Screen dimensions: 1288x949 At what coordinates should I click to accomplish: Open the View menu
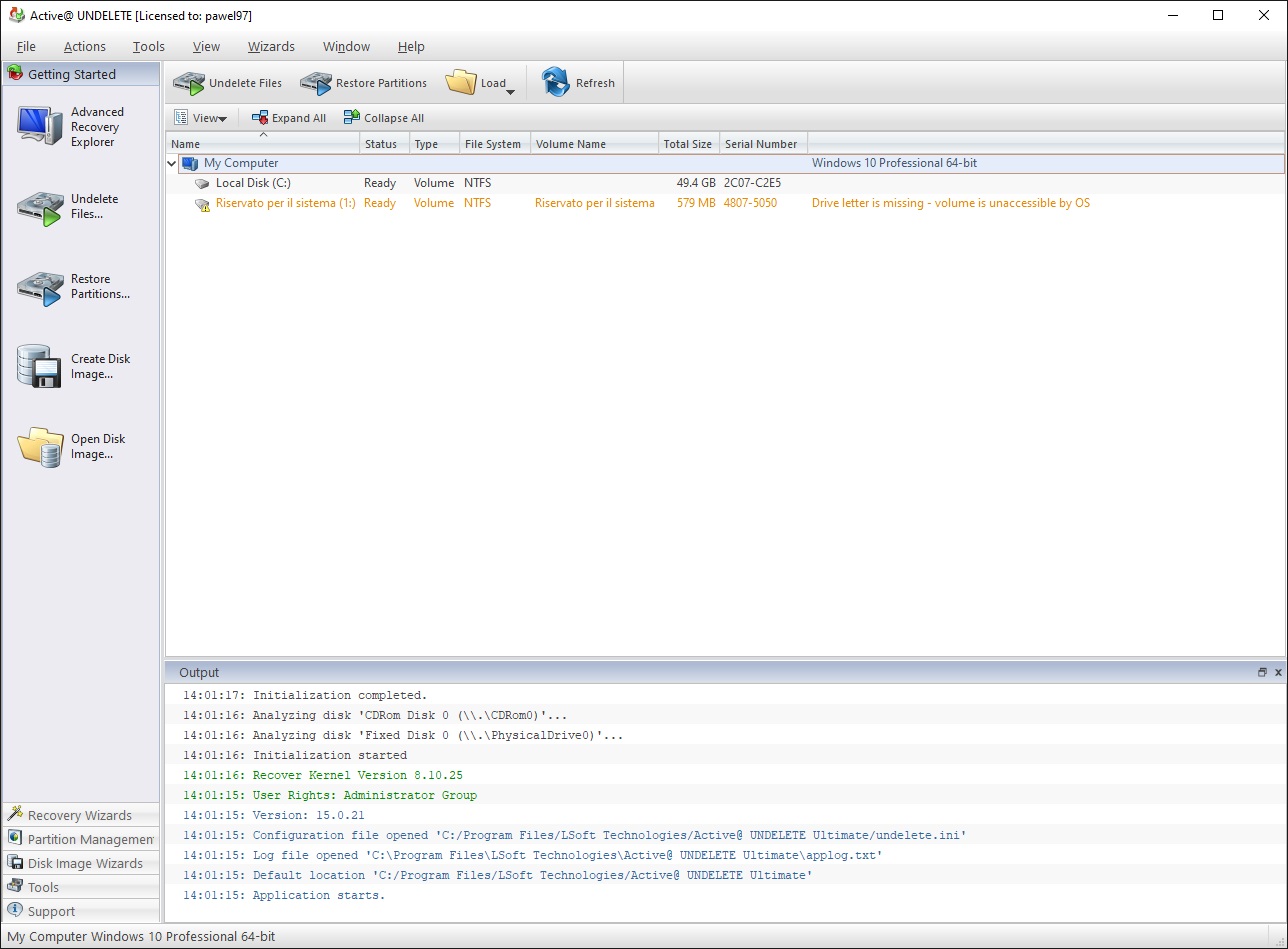click(207, 46)
